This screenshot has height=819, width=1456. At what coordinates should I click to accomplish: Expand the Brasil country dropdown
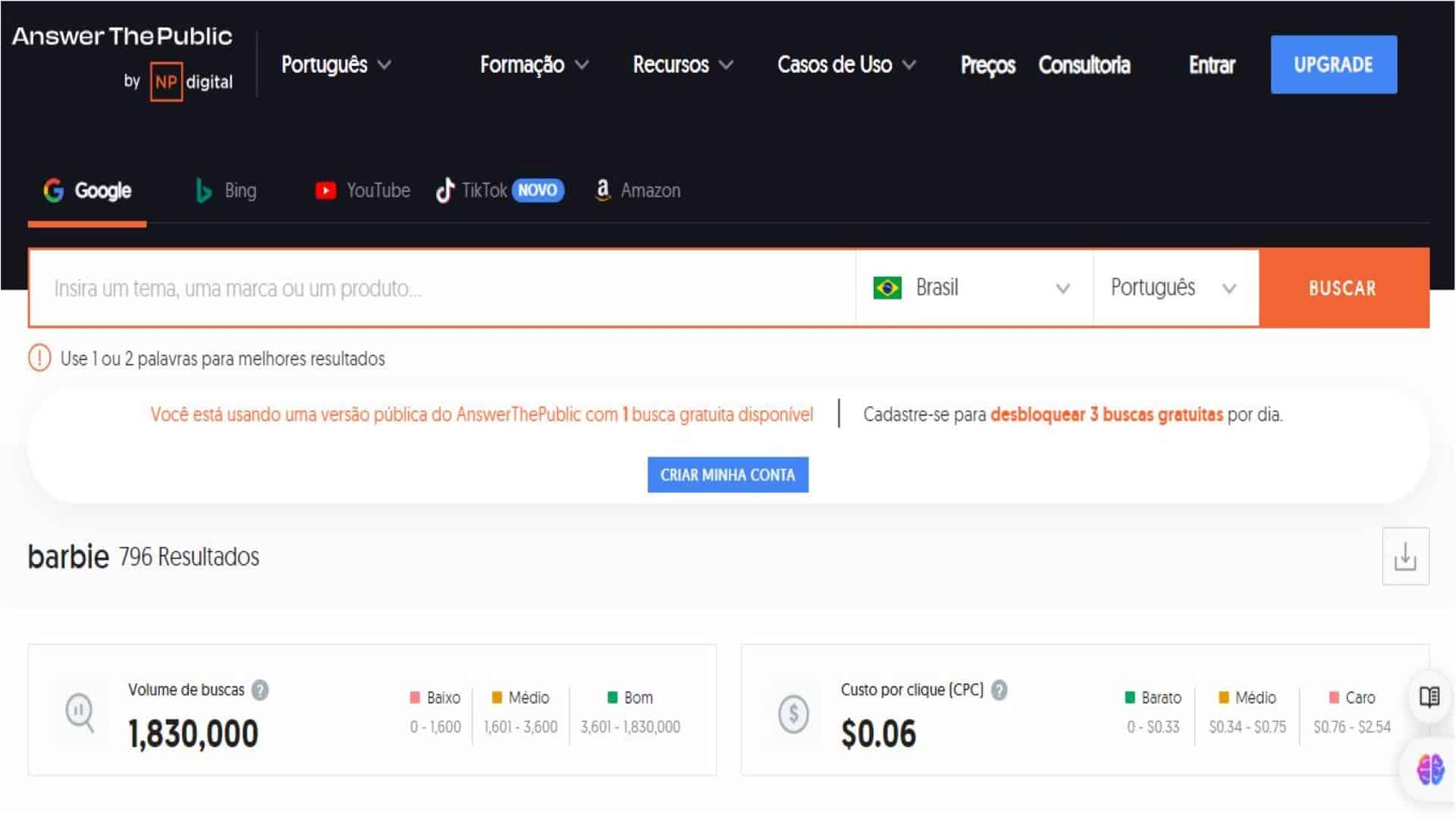pos(973,288)
